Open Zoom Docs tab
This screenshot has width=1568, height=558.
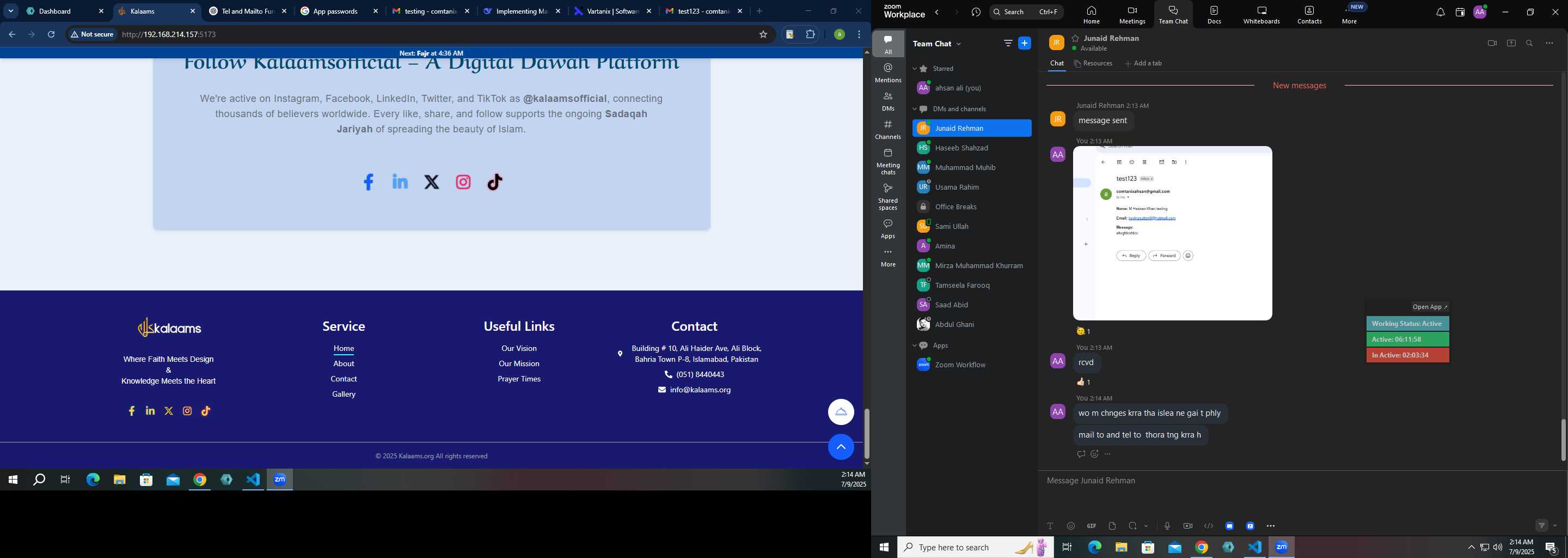[1214, 15]
